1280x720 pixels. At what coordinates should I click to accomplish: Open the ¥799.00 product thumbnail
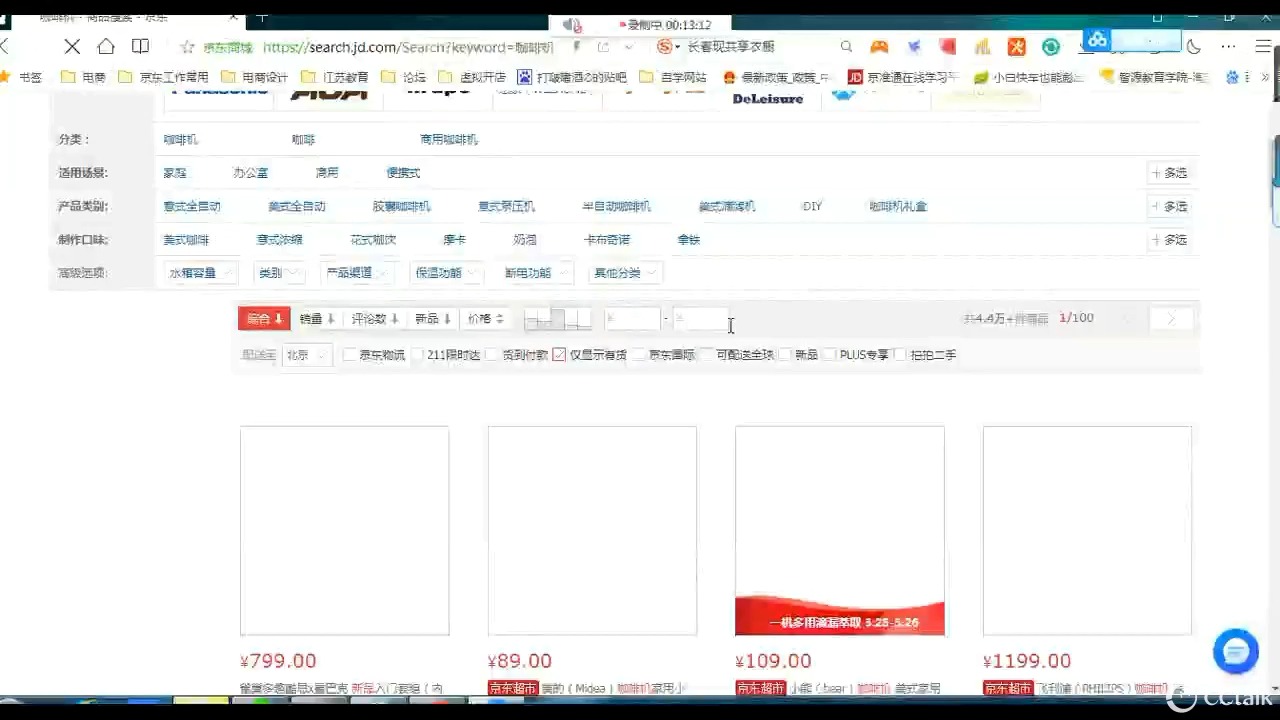345,531
